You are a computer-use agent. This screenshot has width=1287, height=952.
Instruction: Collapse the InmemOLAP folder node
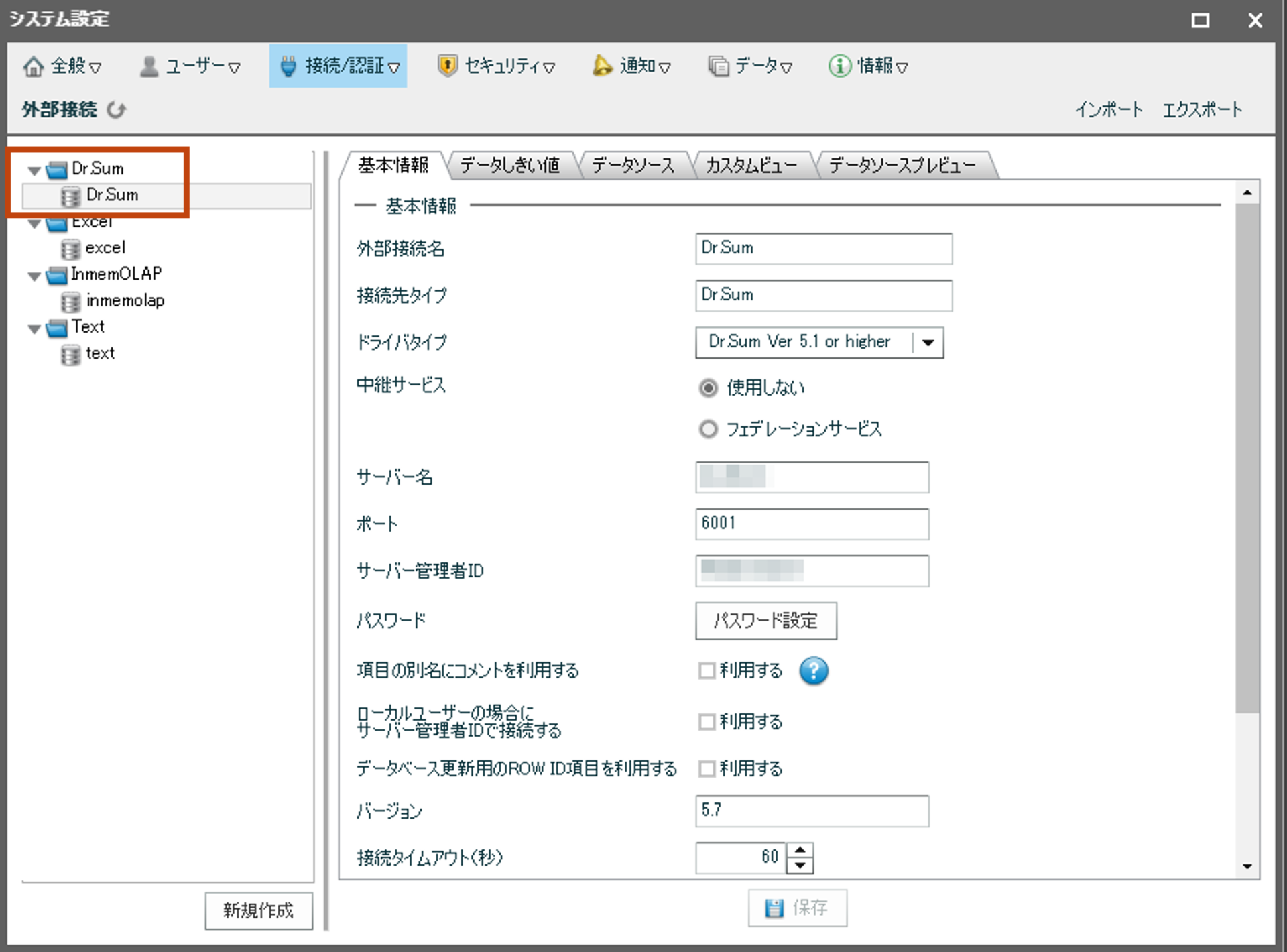click(x=34, y=276)
